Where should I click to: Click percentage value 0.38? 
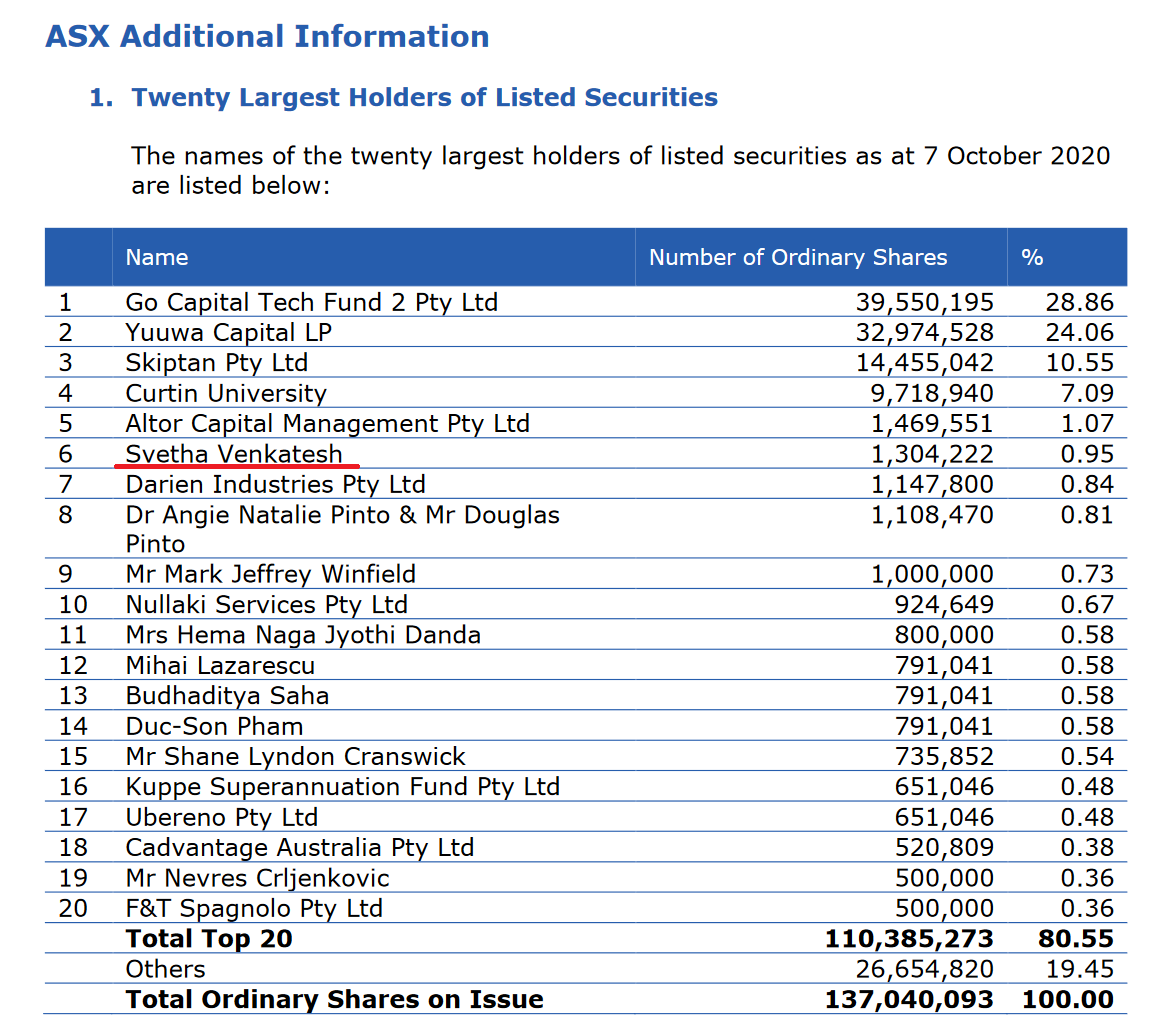pos(1087,848)
